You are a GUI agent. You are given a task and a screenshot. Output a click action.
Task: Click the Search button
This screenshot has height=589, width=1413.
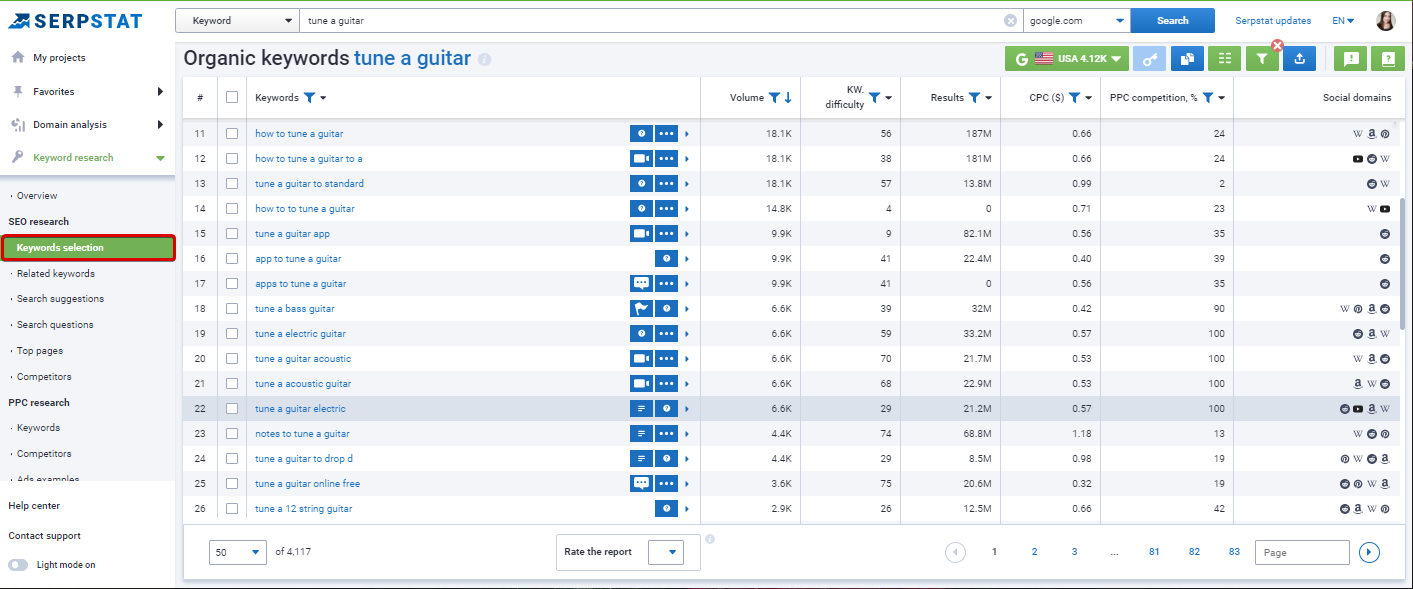click(1172, 19)
